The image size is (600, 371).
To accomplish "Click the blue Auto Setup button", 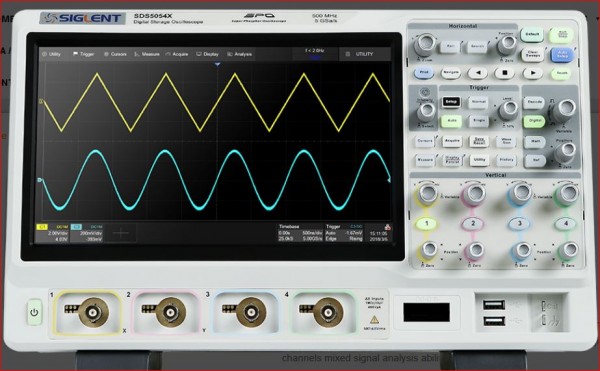I will coord(562,54).
